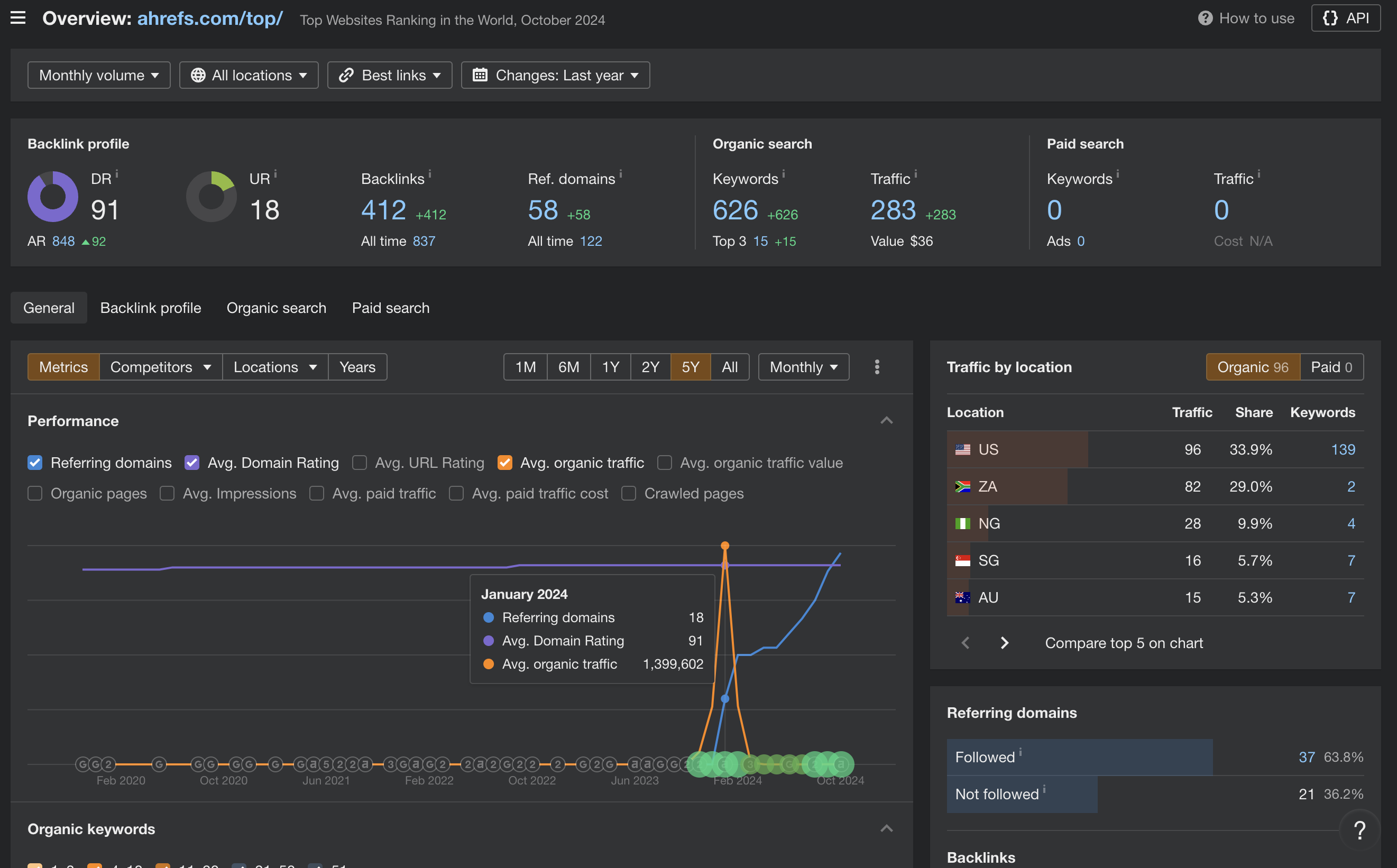Click the US traffic share bar
Viewport: 1397px width, 868px height.
coord(1017,449)
